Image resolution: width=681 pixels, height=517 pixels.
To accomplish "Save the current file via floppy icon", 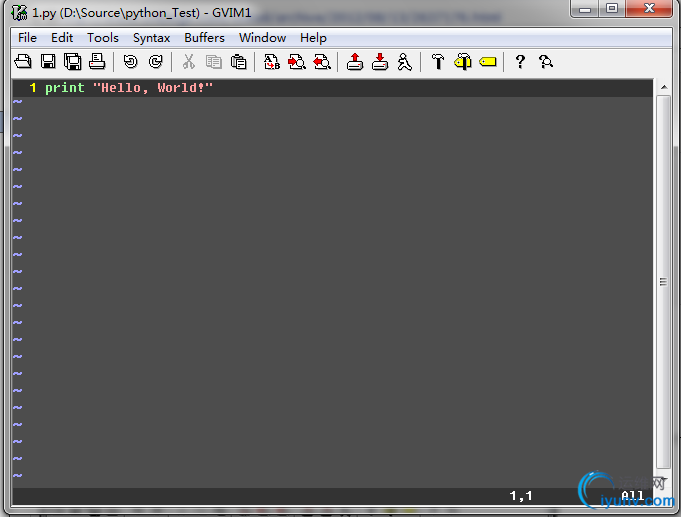I will tap(48, 62).
